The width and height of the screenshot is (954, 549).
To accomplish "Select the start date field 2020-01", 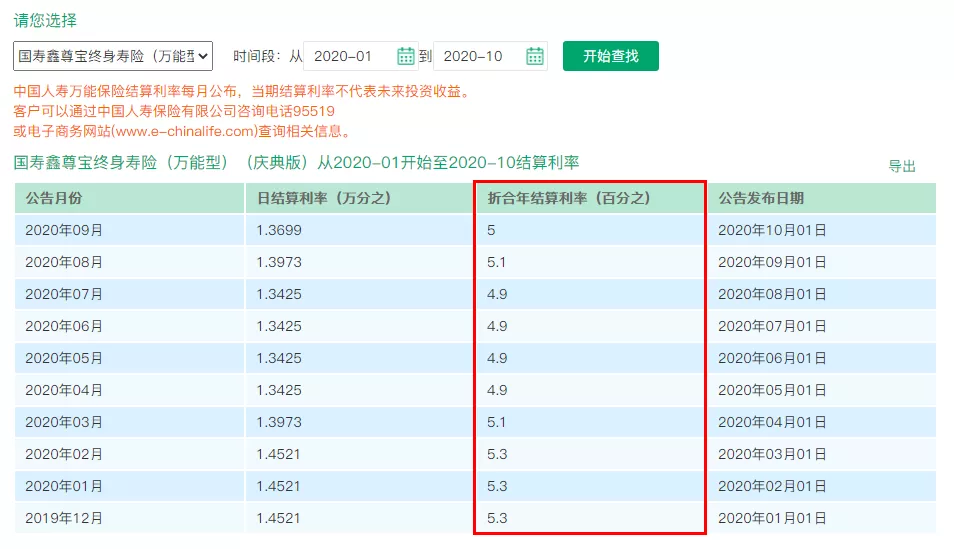I will coord(350,56).
